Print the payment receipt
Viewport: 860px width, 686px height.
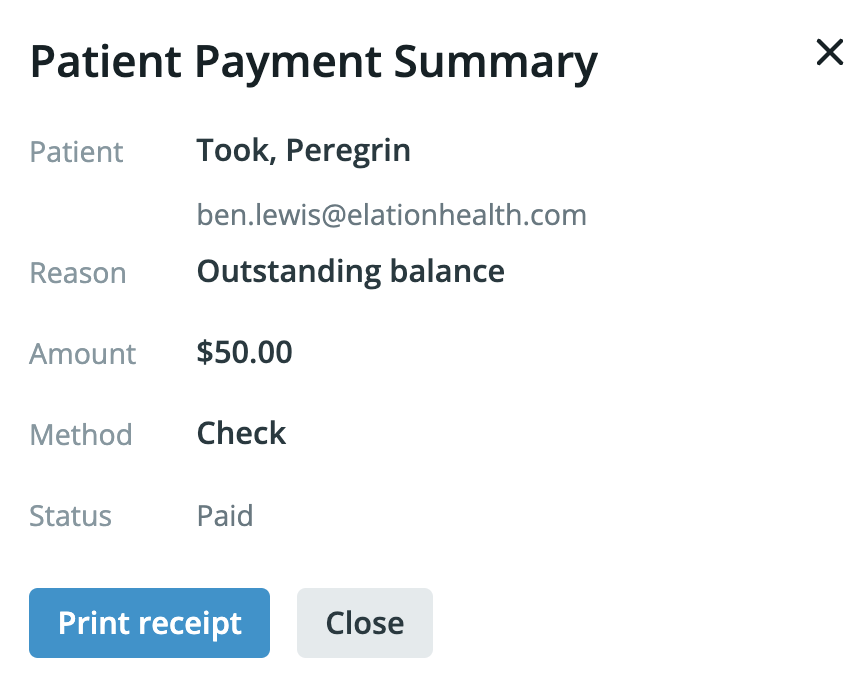point(149,623)
